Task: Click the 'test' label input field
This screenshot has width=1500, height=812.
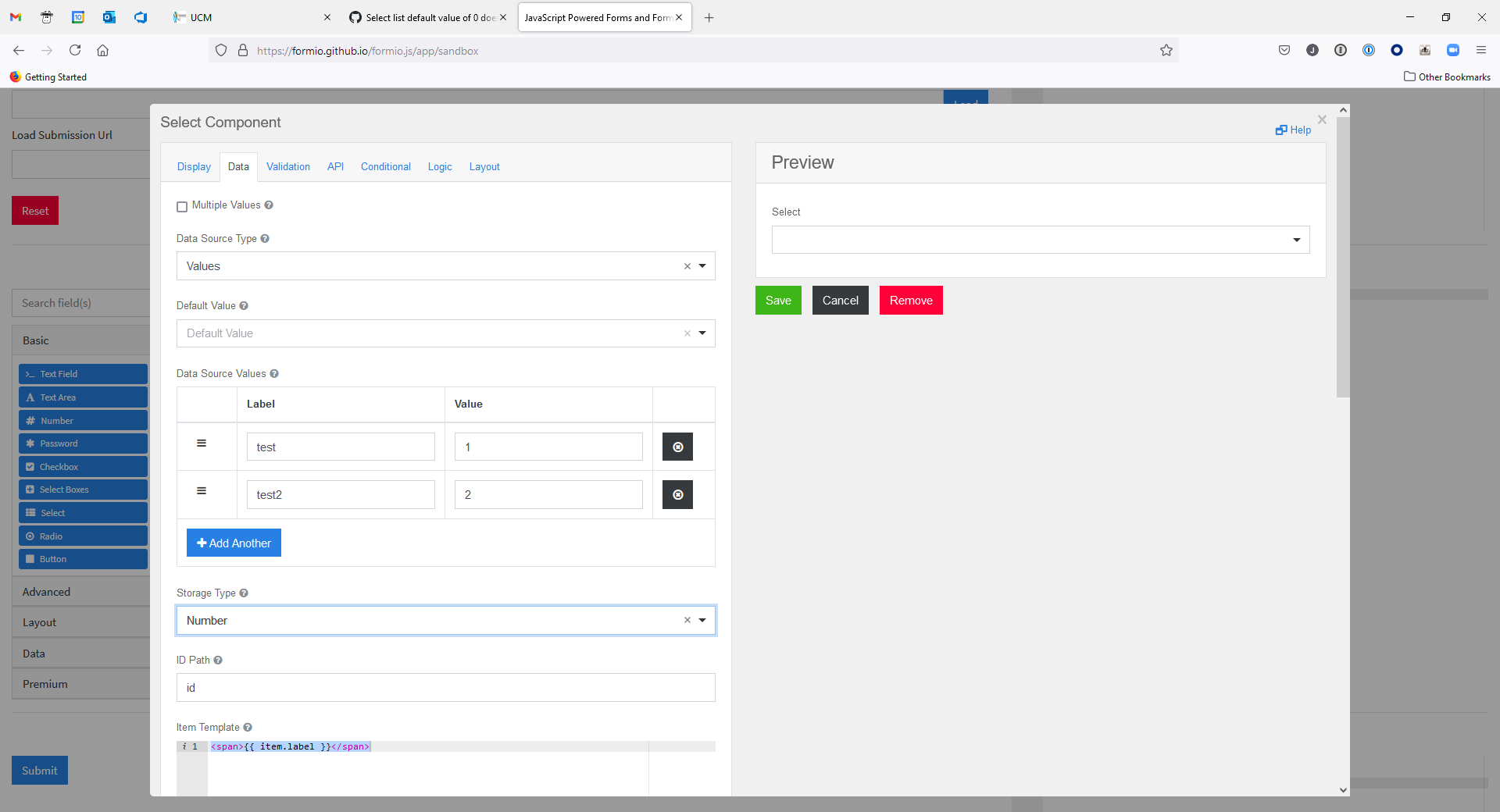Action: (341, 447)
